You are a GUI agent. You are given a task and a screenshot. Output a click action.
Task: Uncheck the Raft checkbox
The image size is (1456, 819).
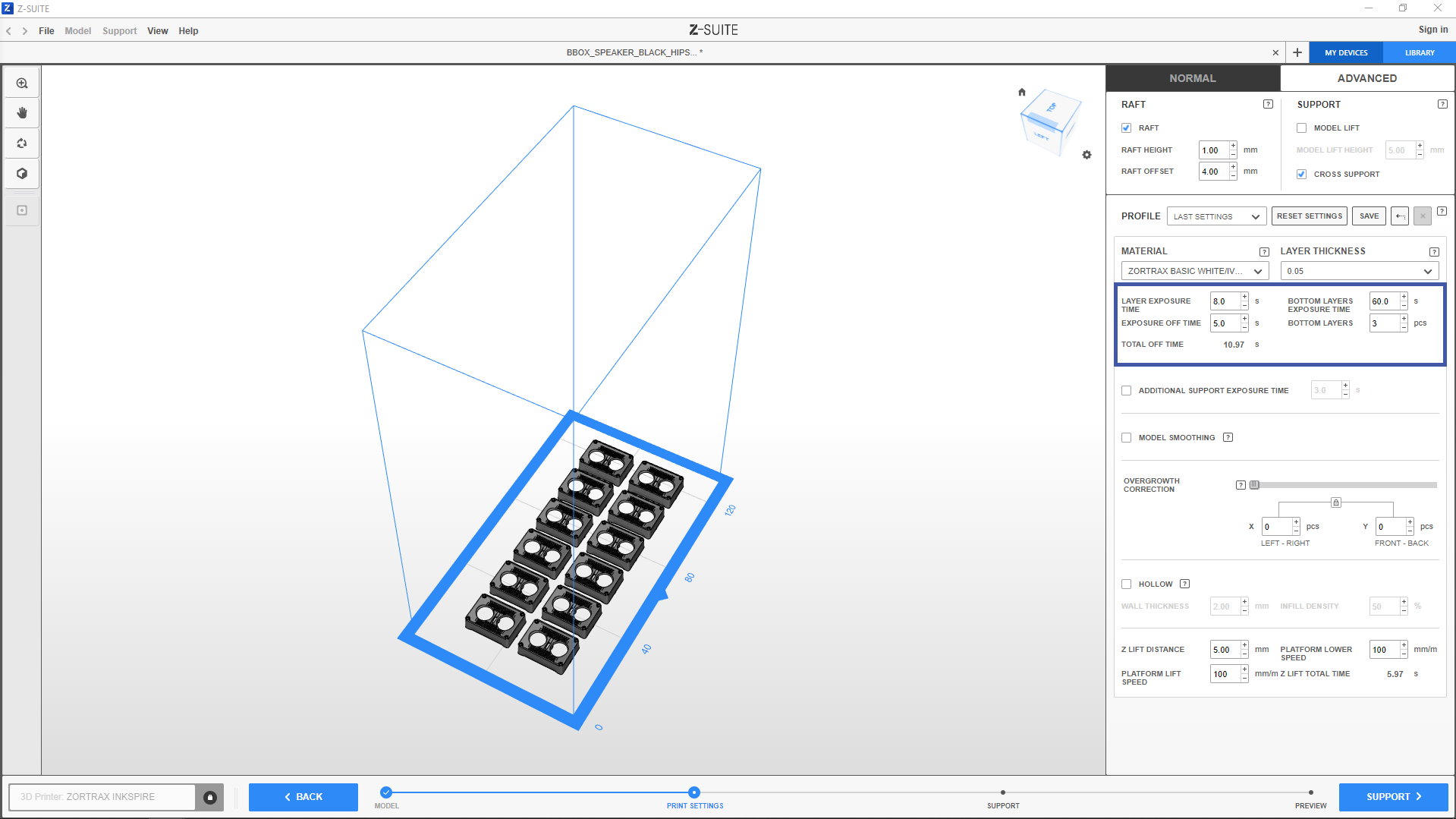point(1127,128)
